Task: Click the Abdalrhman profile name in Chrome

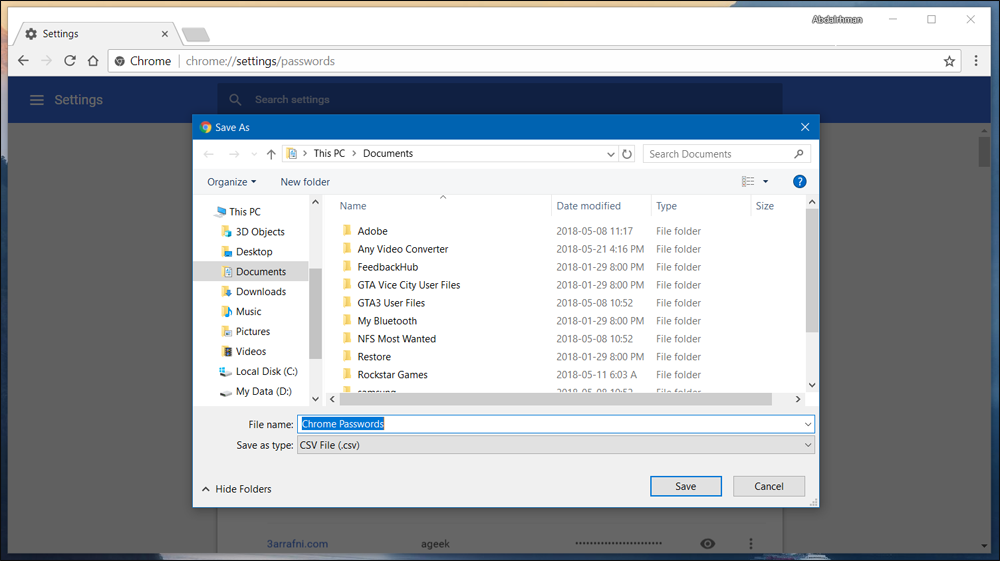Action: 837,20
